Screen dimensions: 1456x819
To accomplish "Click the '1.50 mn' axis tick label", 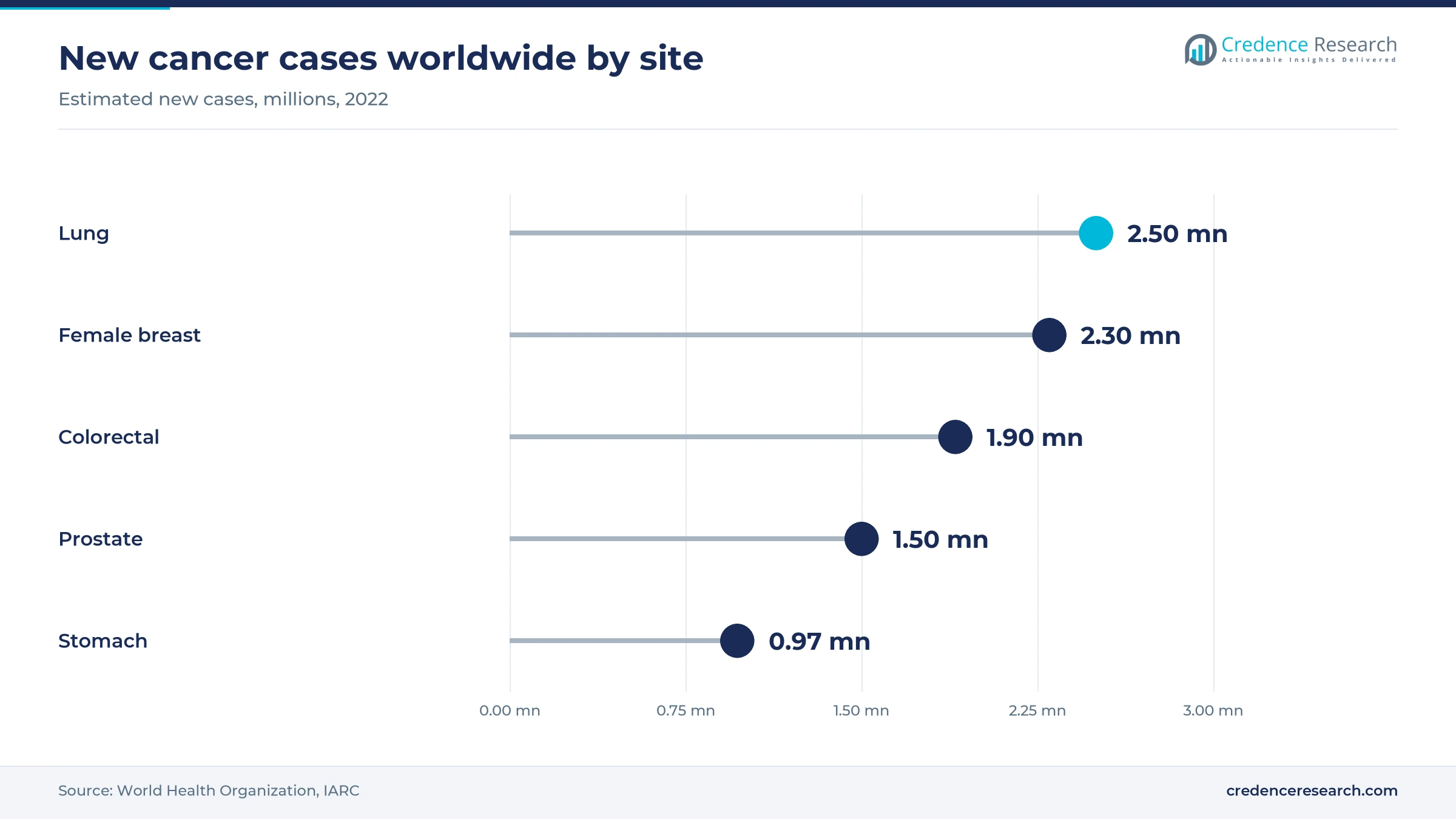I will tap(861, 710).
